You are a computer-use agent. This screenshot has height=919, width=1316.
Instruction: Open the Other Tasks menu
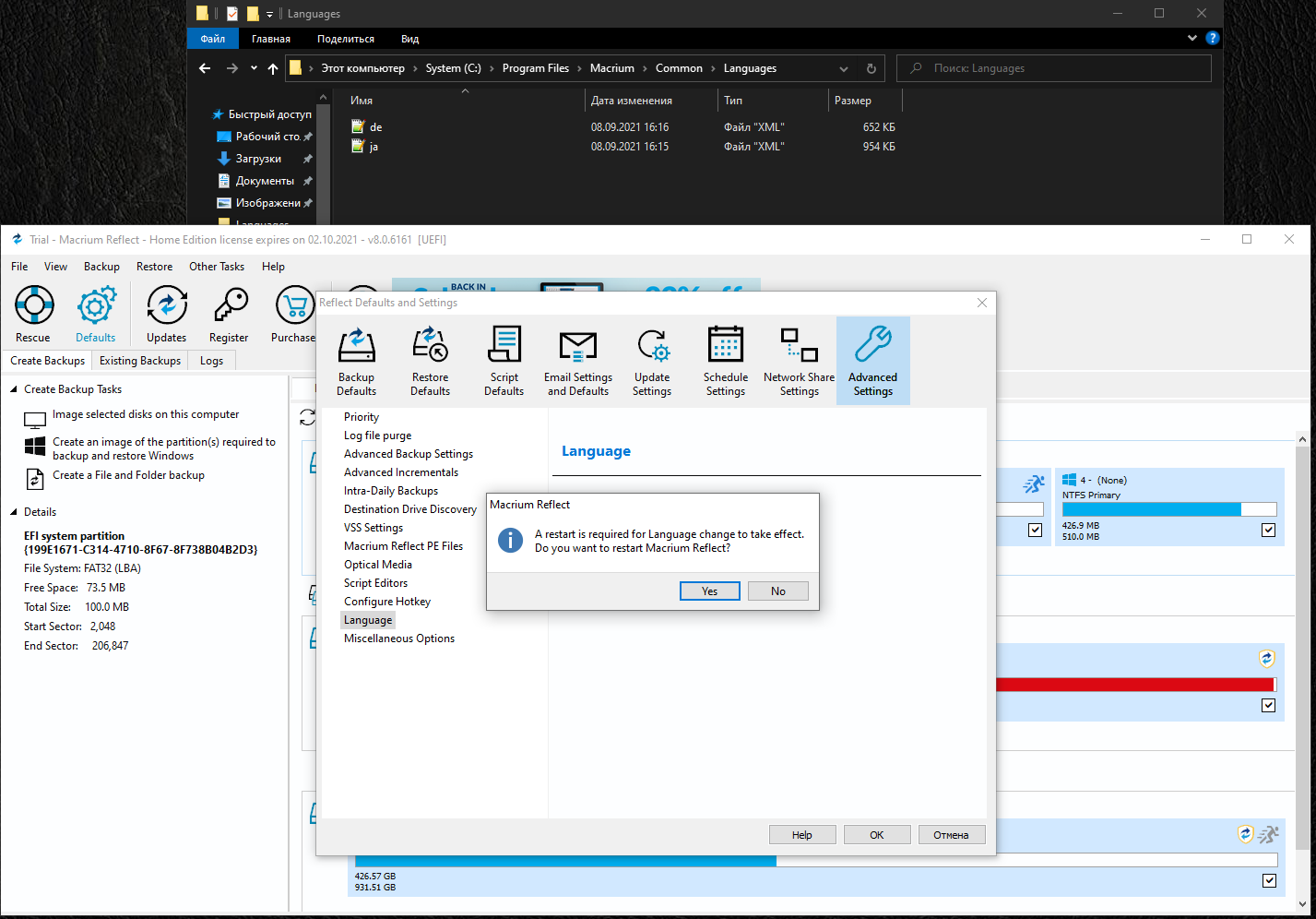coord(217,267)
